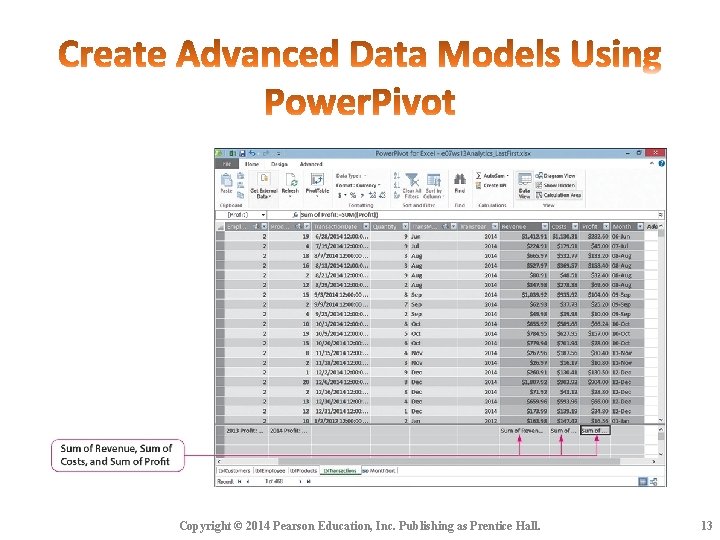Open Get External Data icon

[264, 178]
